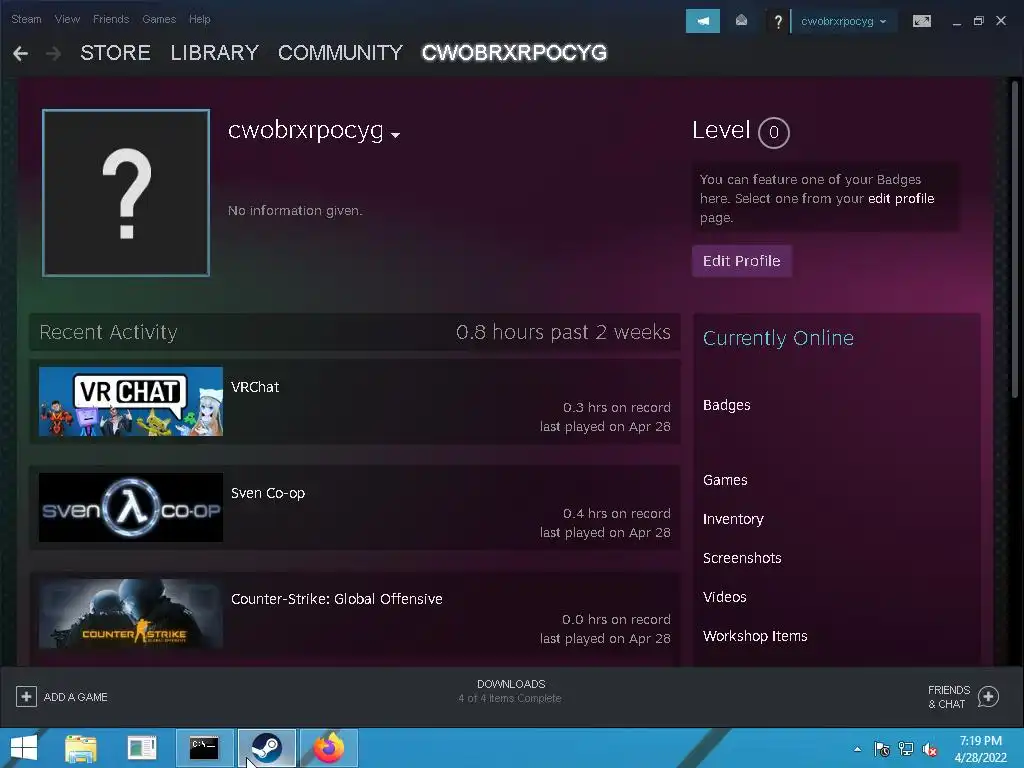
Task: Open the Videos link
Action: point(724,597)
